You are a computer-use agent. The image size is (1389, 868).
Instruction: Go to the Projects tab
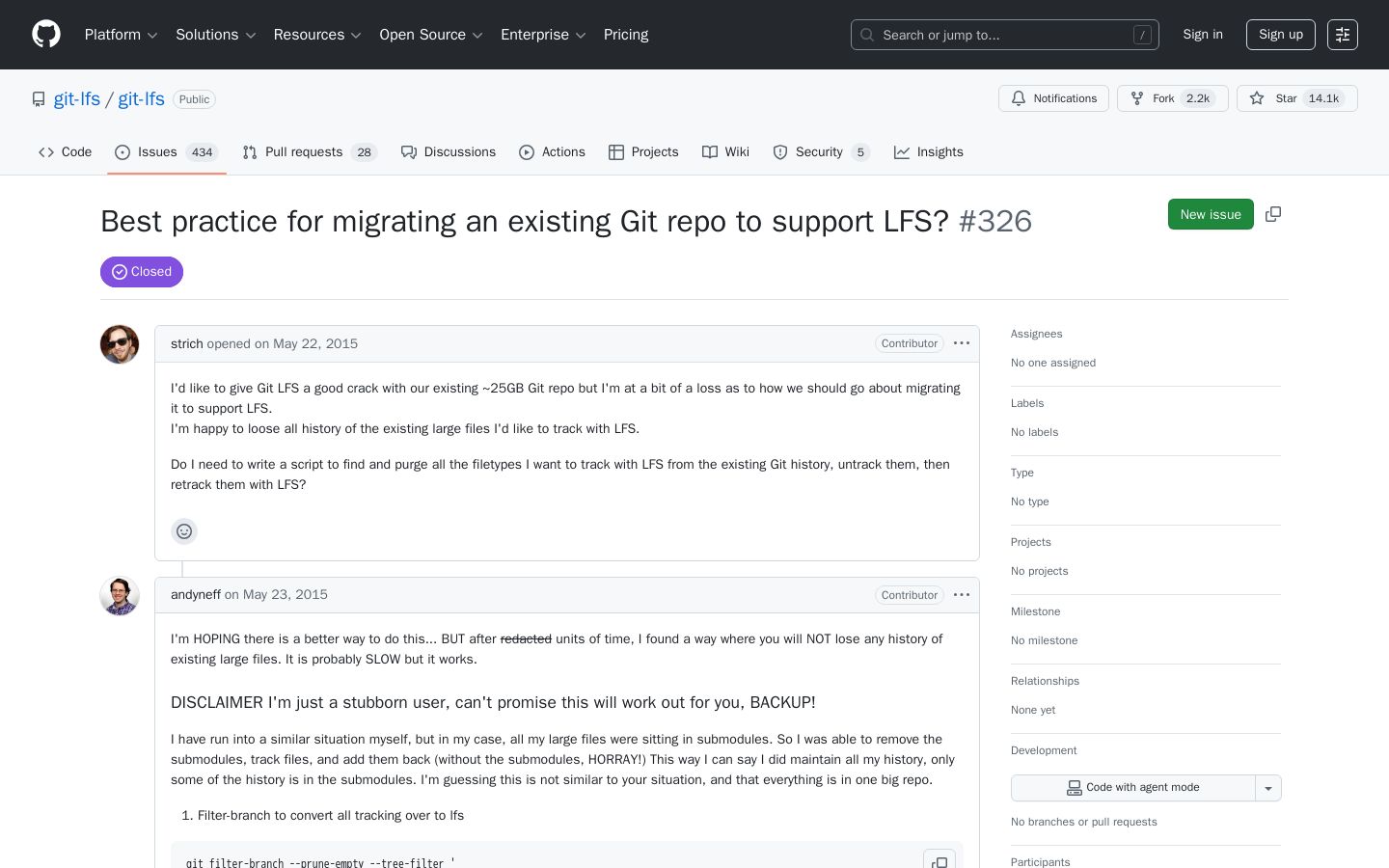643,152
